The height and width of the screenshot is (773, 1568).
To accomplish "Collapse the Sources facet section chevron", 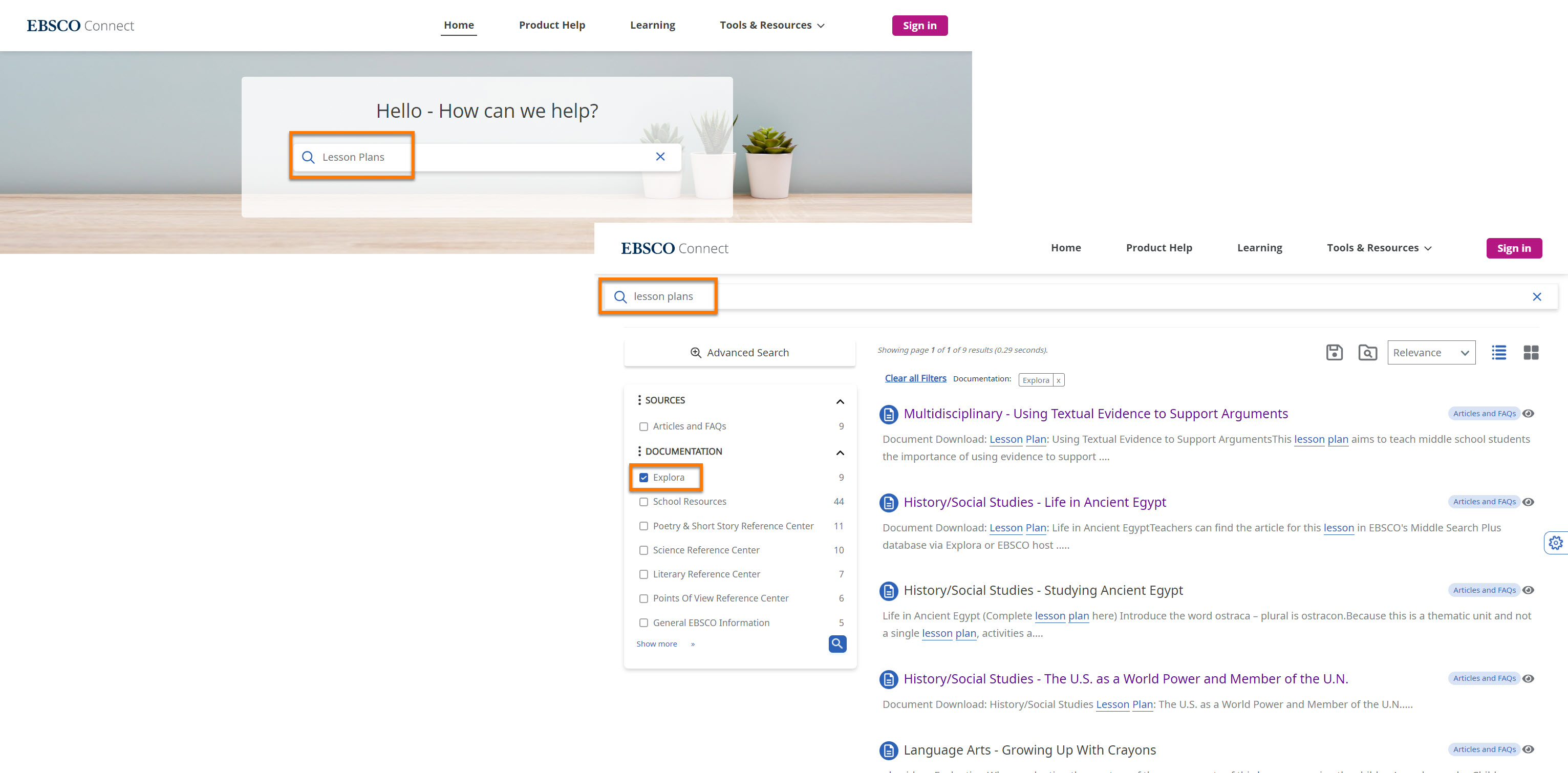I will coord(840,402).
